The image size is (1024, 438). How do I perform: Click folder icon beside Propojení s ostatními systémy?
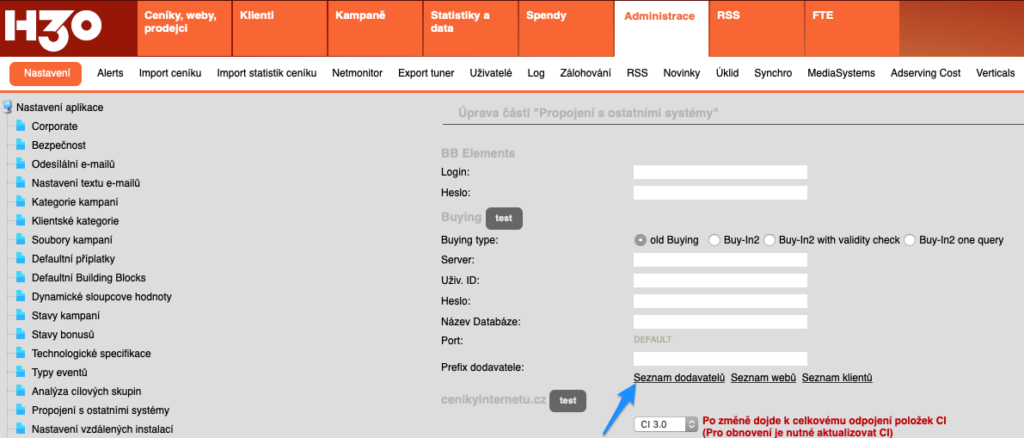[x=20, y=410]
